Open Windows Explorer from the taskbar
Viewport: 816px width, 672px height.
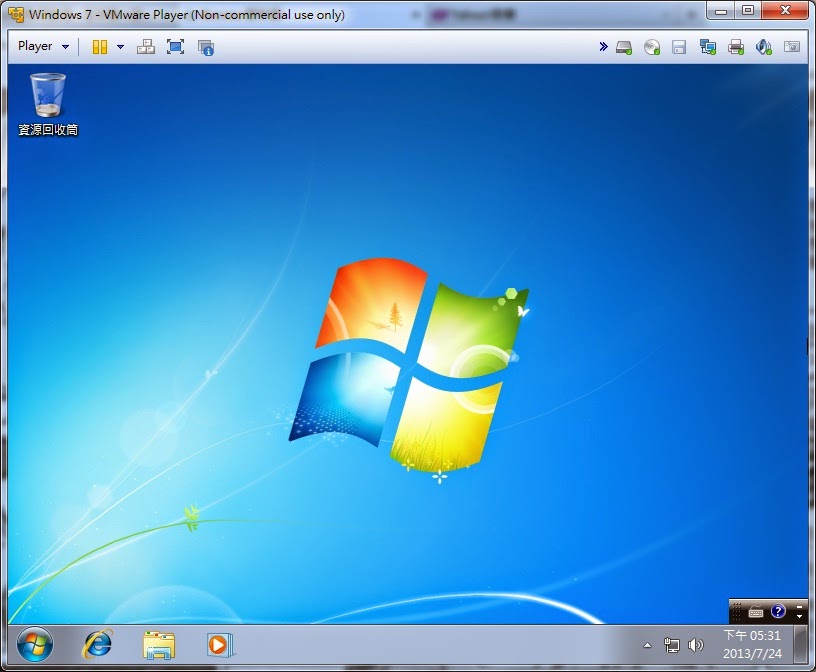coord(159,645)
